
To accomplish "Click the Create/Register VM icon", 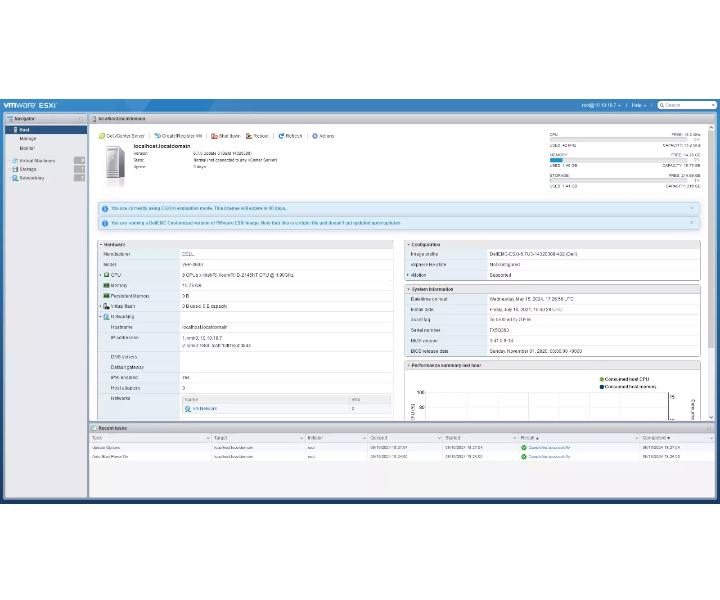I will (156, 136).
